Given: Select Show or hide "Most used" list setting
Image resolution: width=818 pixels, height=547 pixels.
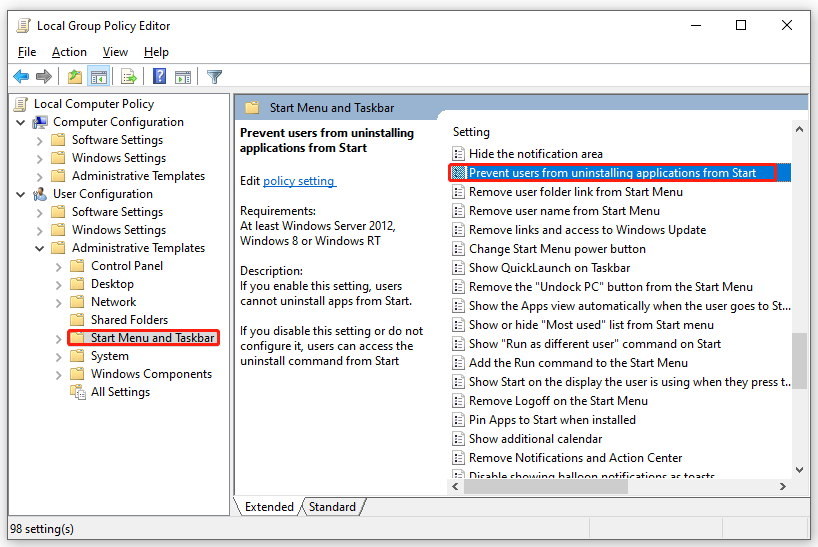Looking at the screenshot, I should tap(591, 325).
